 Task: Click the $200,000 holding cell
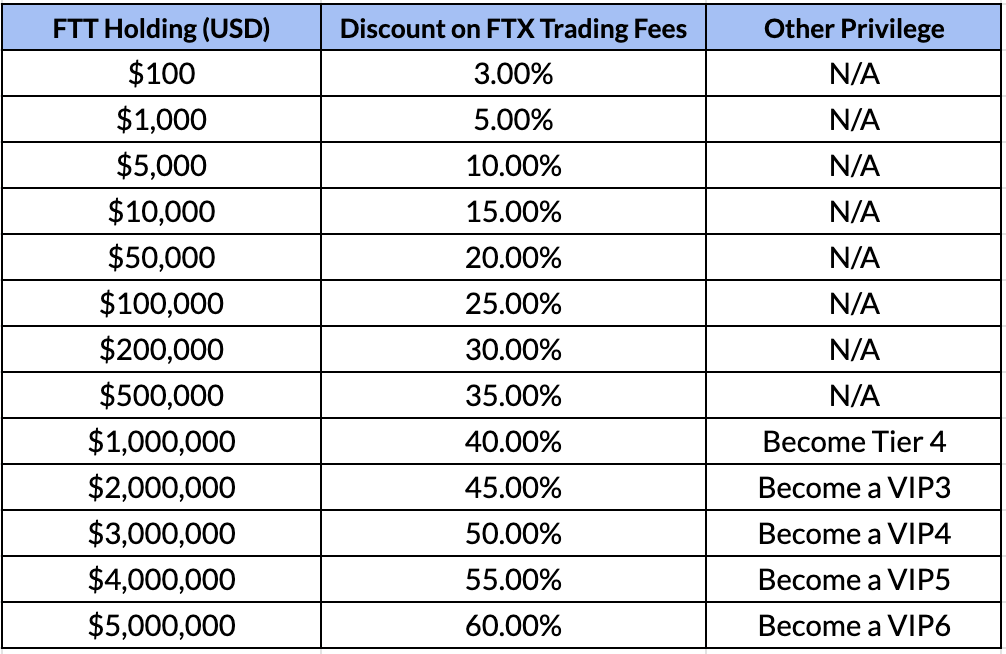[x=162, y=350]
